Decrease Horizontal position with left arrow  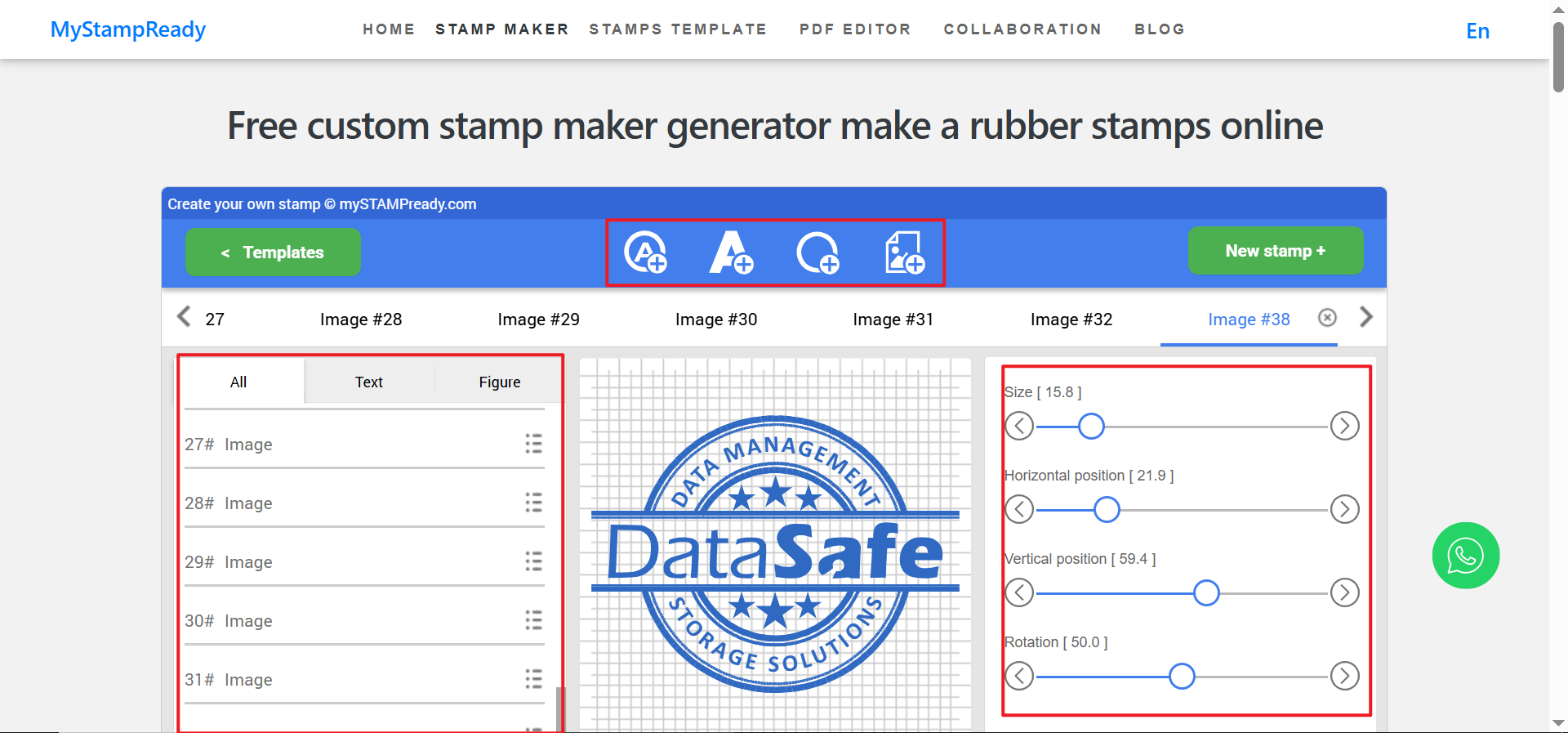tap(1019, 509)
